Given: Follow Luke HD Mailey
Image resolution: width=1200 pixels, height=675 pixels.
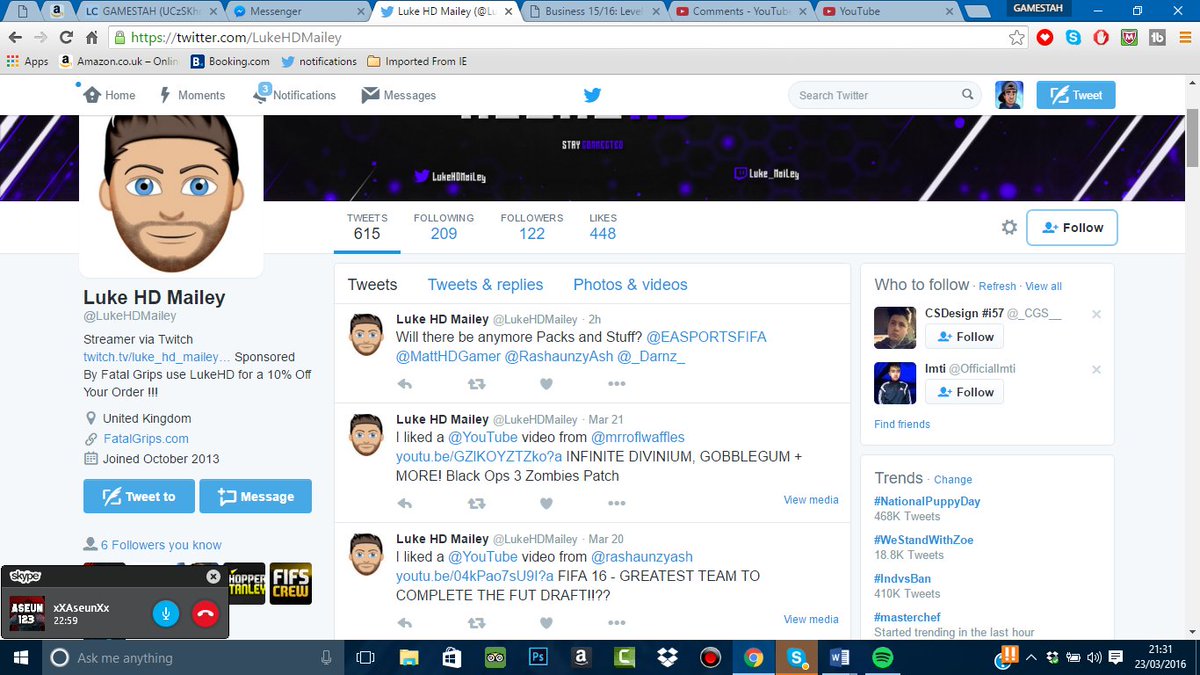Looking at the screenshot, I should tap(1072, 228).
